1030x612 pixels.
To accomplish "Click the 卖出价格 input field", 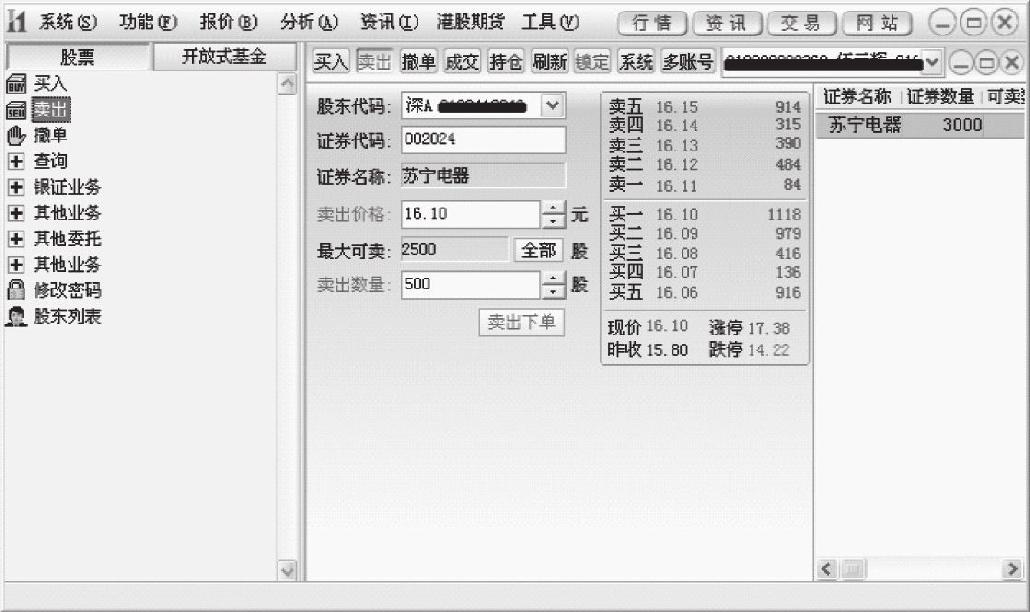I will pos(471,214).
